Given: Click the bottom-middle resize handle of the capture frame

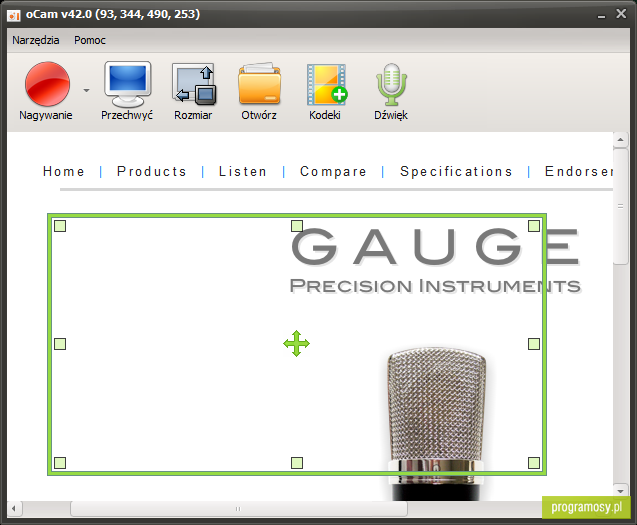Looking at the screenshot, I should tap(297, 463).
